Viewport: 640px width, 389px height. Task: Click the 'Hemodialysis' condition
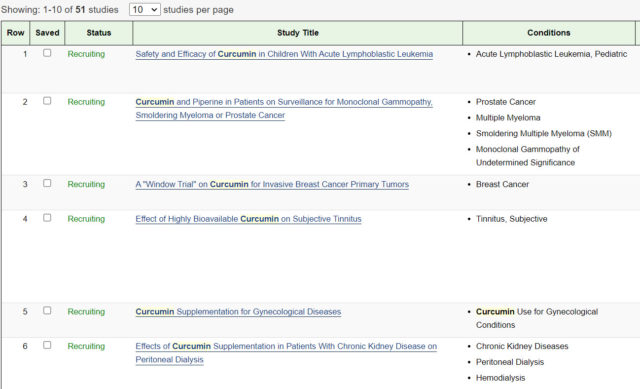(500, 378)
